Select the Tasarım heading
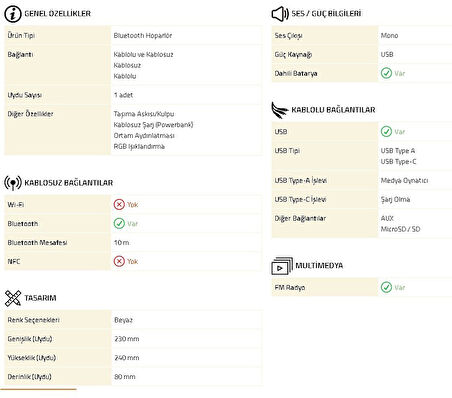The image size is (452, 398). pyautogui.click(x=40, y=298)
